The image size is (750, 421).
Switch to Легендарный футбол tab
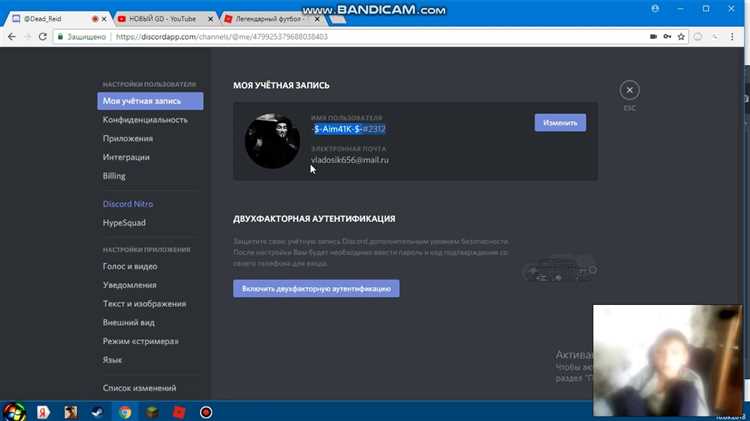[269, 19]
